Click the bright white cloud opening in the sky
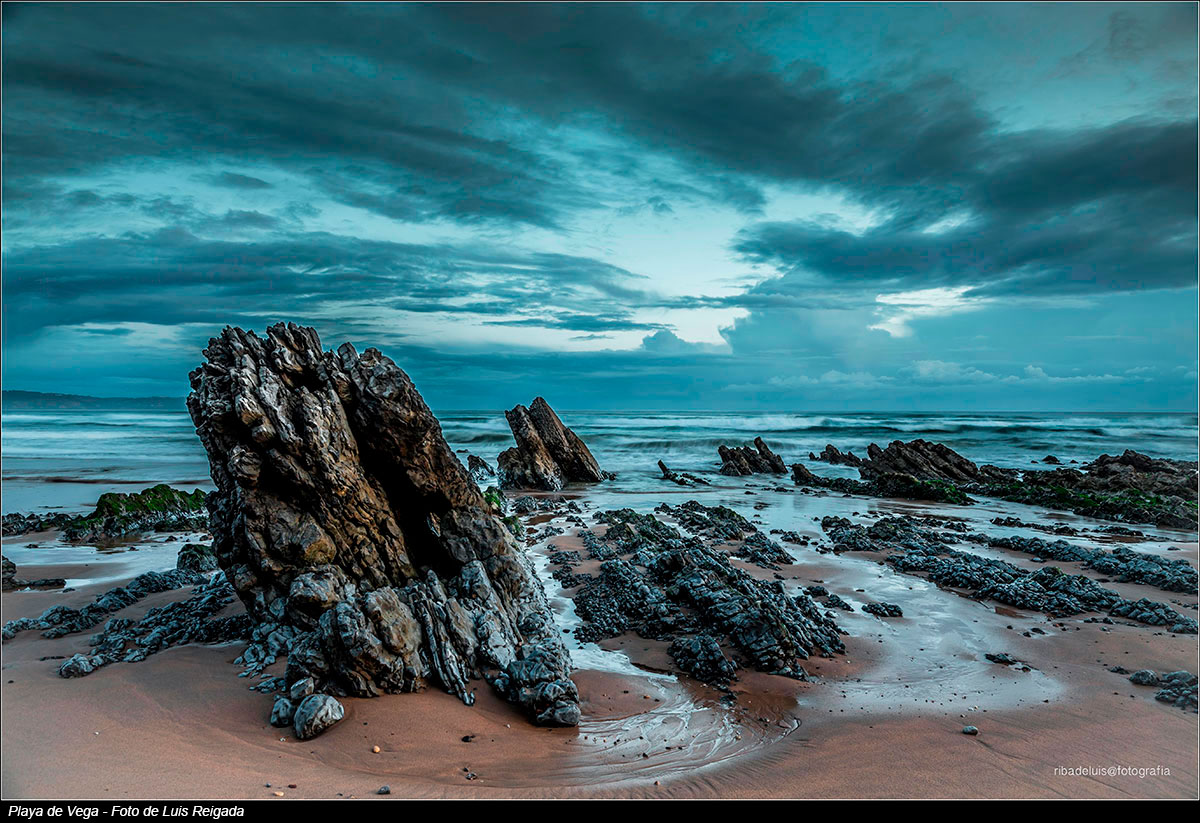 point(690,290)
